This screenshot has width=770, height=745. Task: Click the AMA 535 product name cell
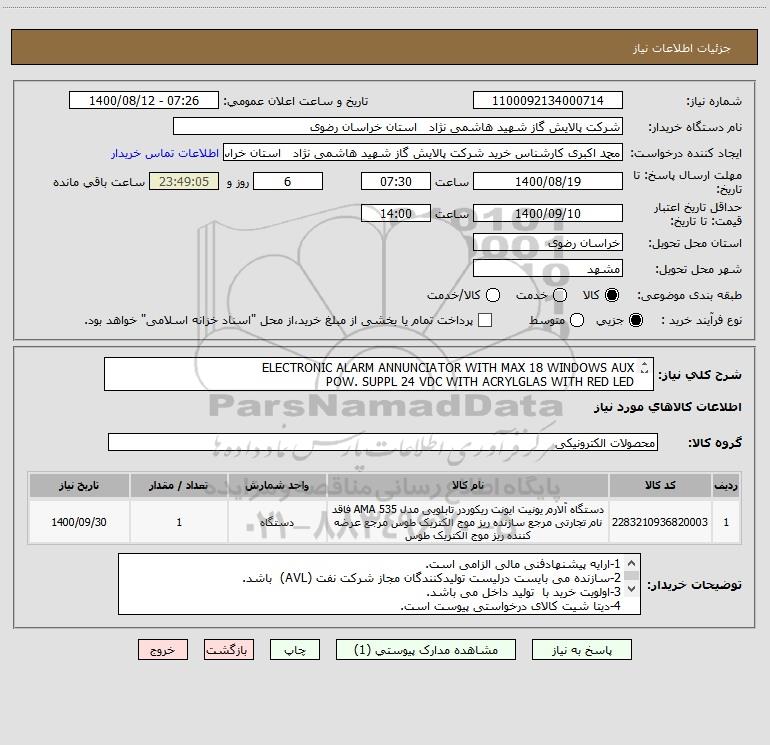click(x=468, y=522)
